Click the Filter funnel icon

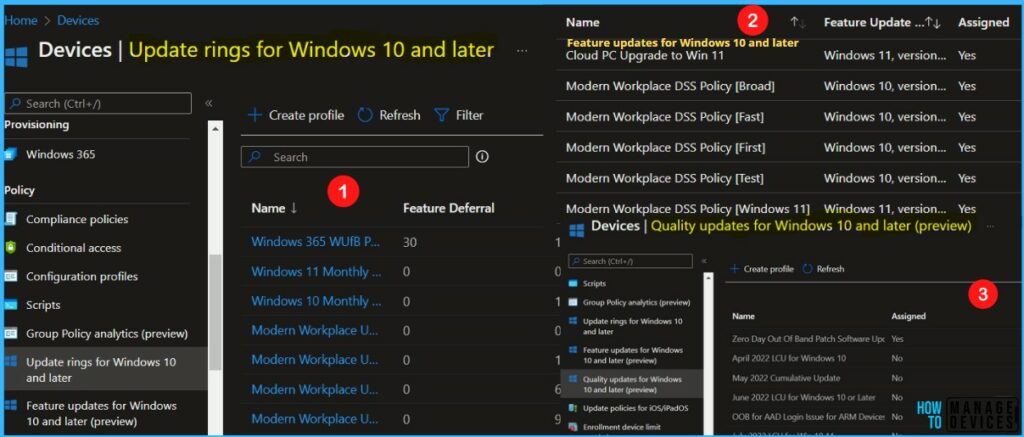tap(441, 115)
